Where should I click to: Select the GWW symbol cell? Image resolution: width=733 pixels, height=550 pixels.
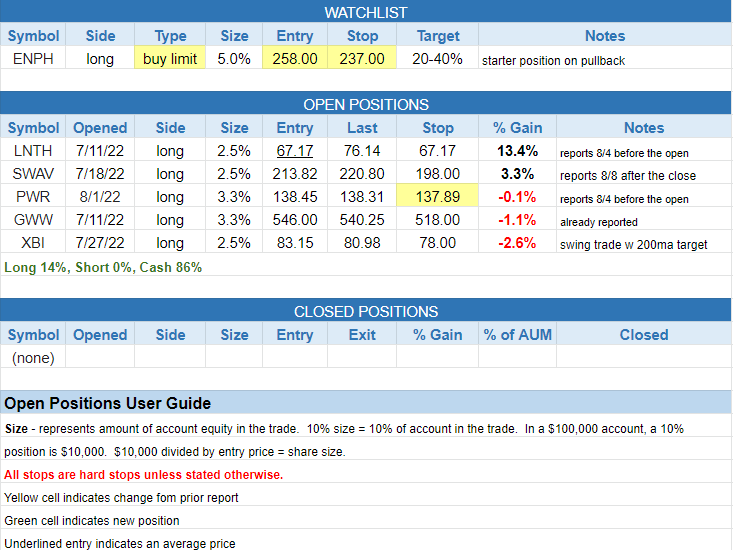33,220
